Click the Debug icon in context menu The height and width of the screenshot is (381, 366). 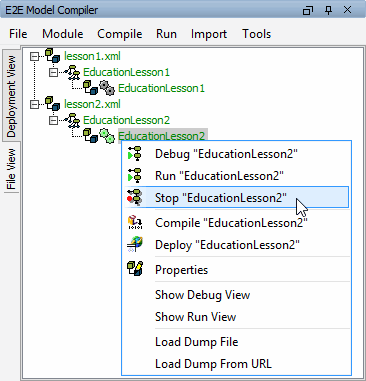pos(135,154)
